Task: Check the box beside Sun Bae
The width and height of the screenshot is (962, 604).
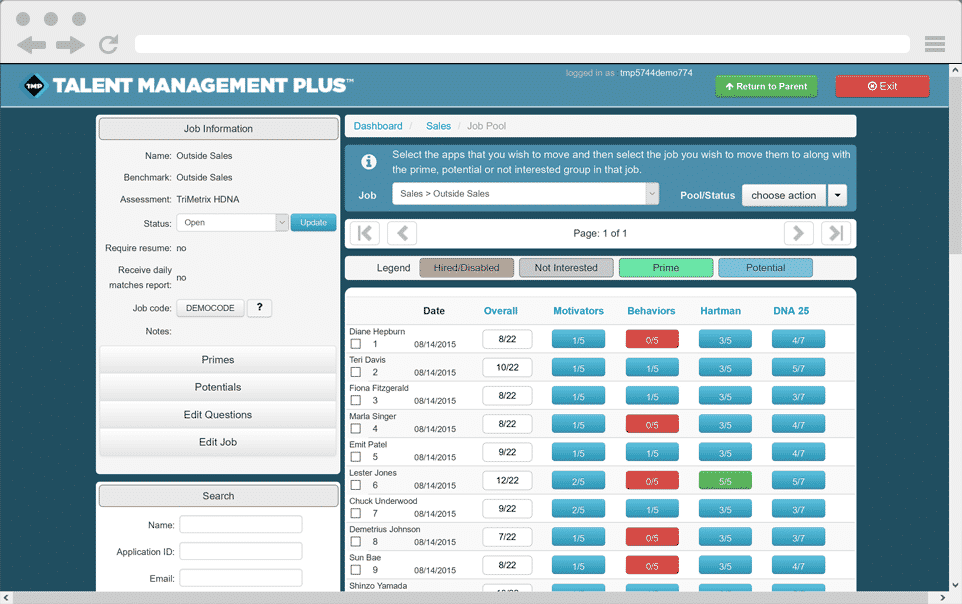Action: pyautogui.click(x=357, y=567)
